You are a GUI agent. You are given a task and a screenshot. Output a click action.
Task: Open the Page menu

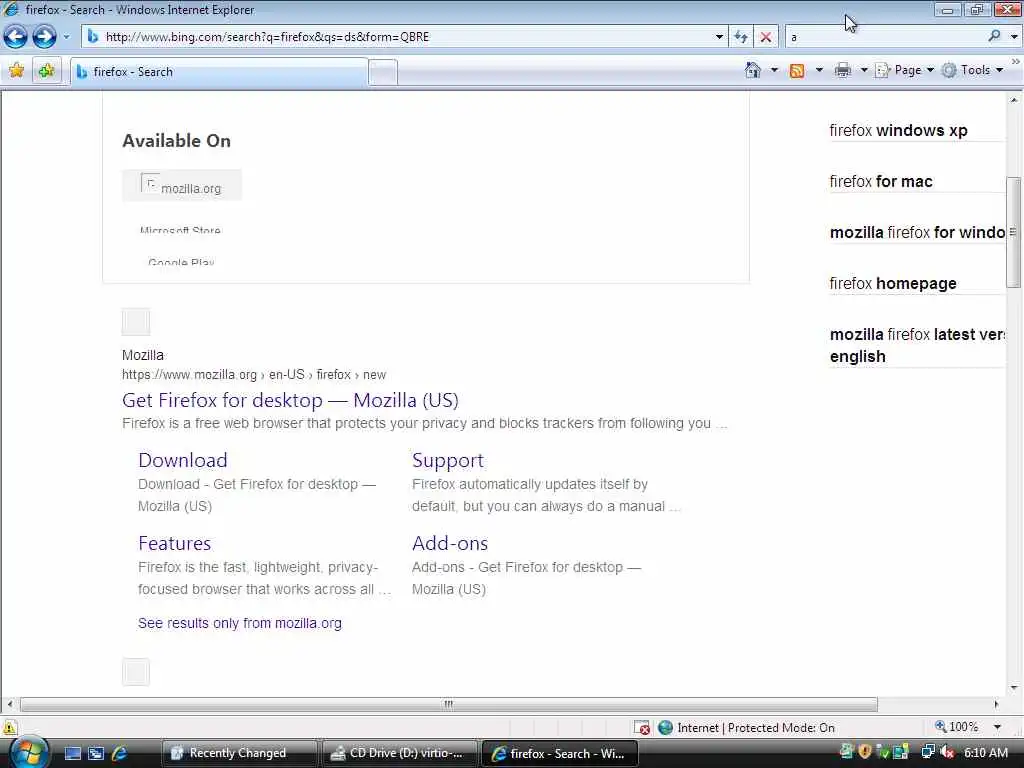904,70
